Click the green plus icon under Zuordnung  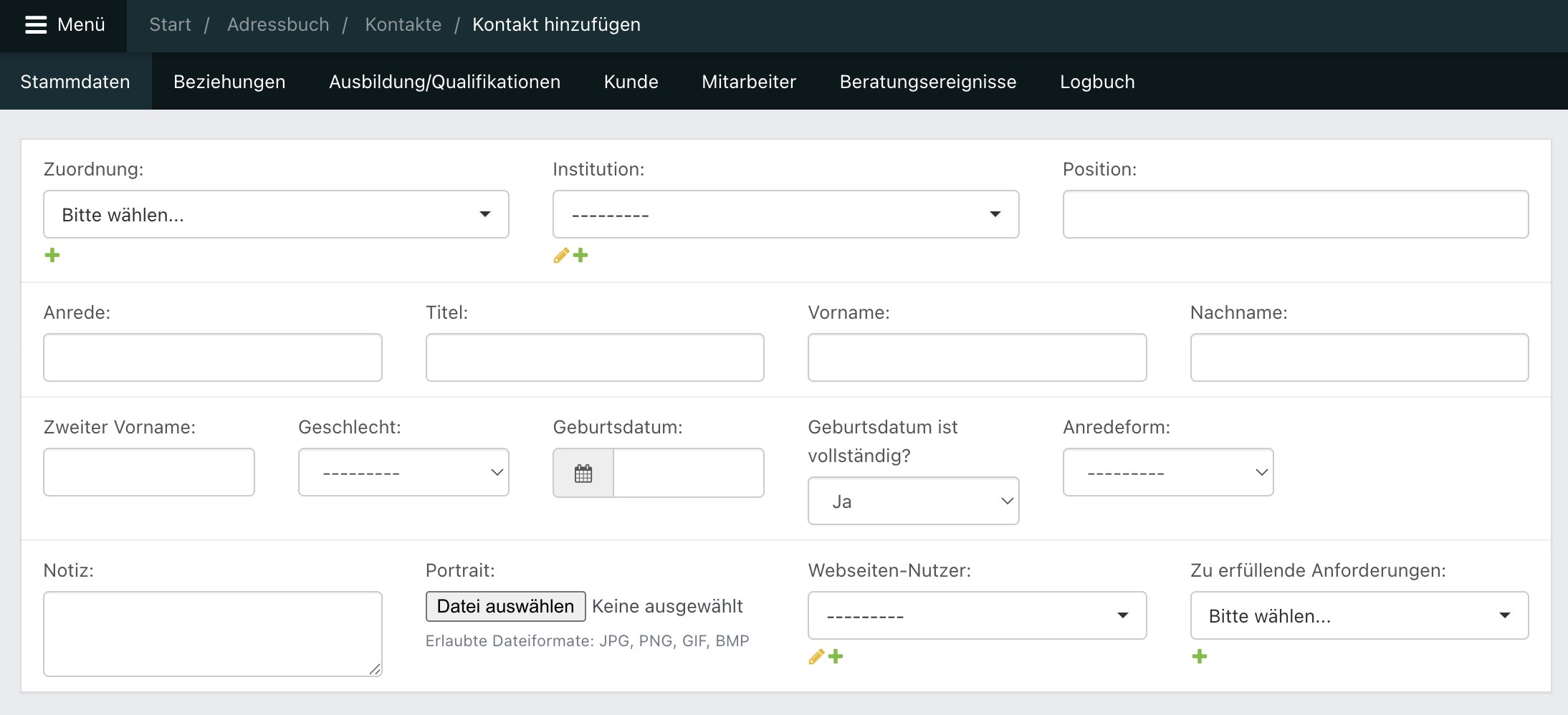point(52,254)
